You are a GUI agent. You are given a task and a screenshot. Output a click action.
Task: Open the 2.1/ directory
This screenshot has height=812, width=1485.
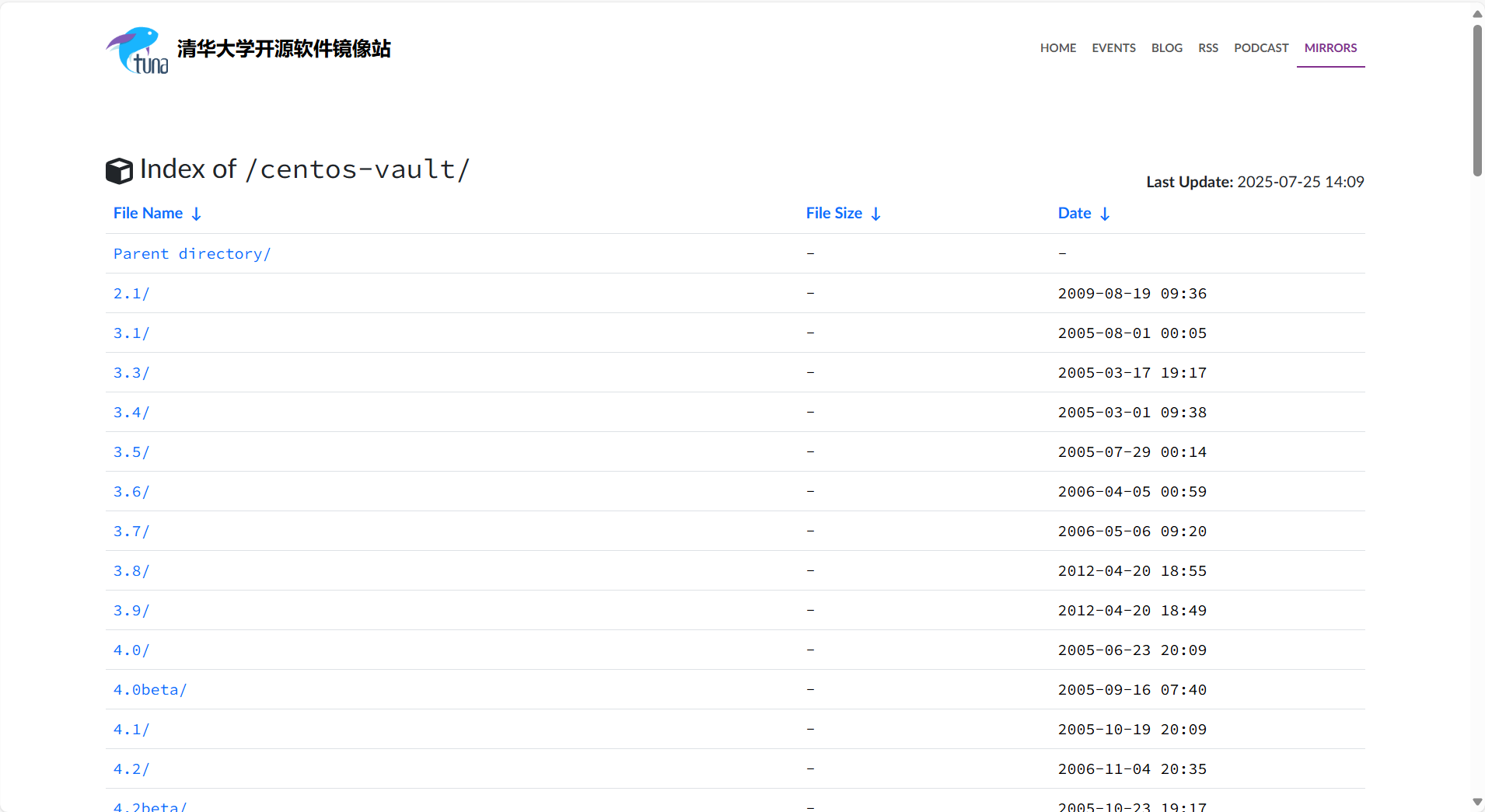point(131,294)
